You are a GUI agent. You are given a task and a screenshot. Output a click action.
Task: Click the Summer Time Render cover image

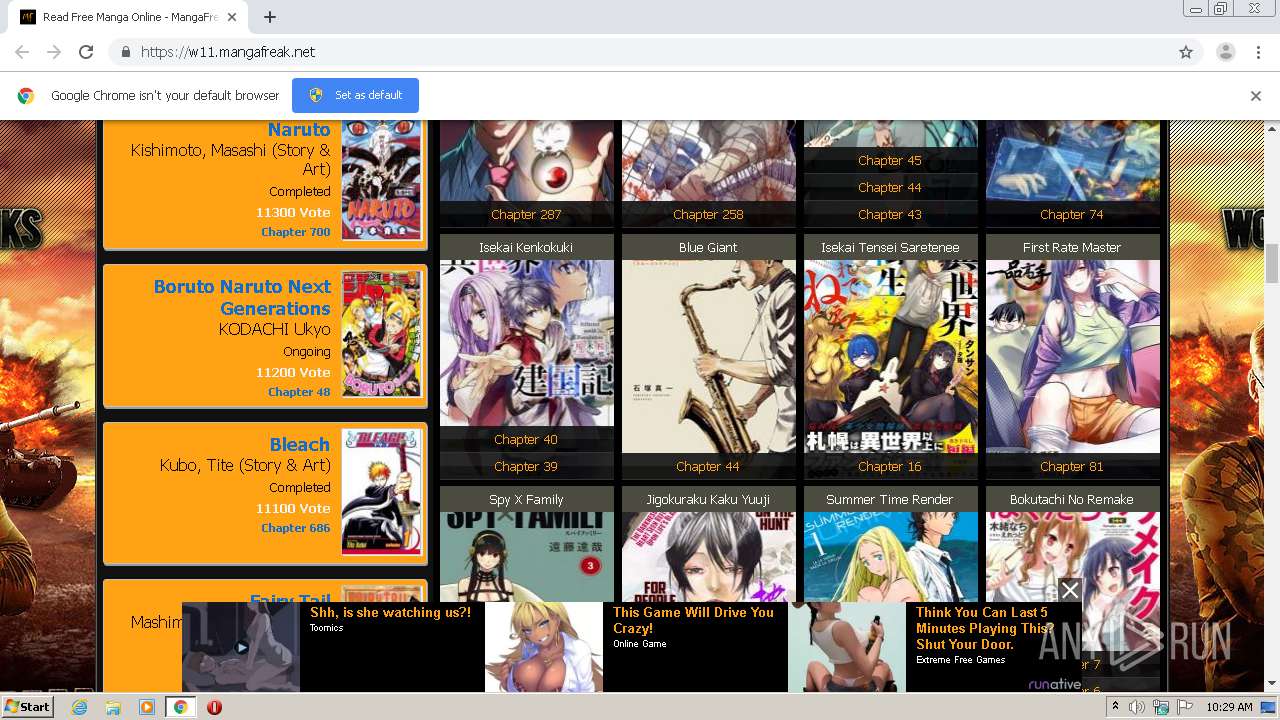[x=890, y=556]
